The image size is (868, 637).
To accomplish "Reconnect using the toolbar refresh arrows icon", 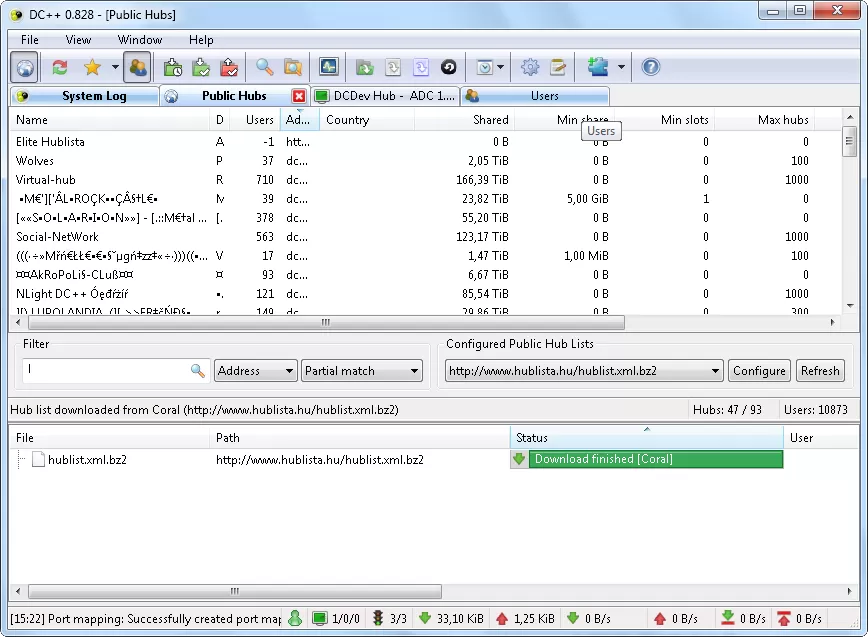I will pos(58,67).
